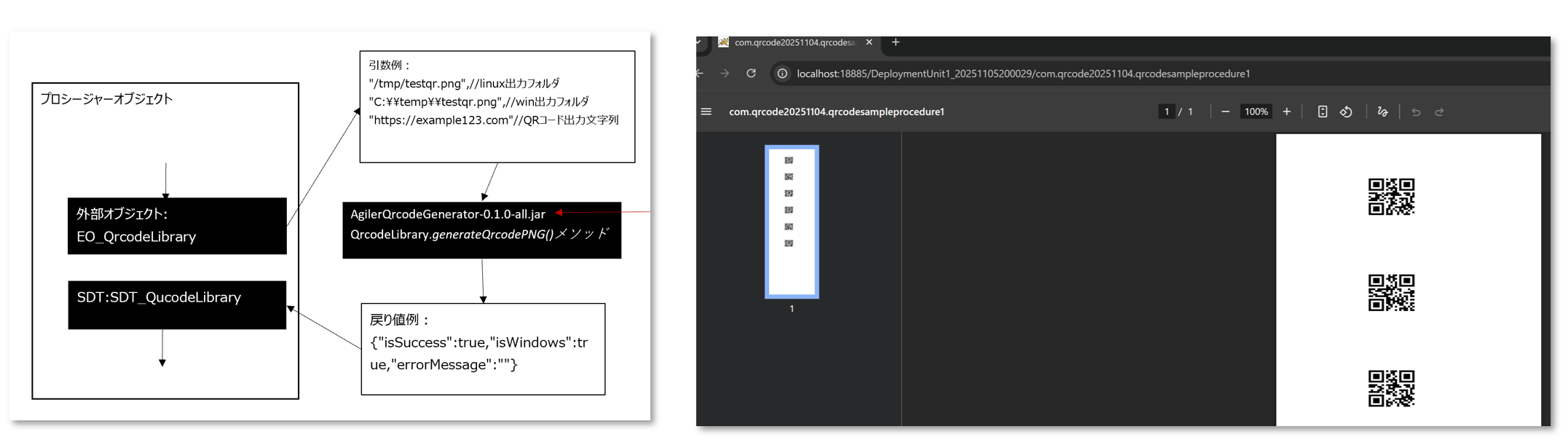Open a new browser tab
Screen dimensions: 1568x448
896,42
